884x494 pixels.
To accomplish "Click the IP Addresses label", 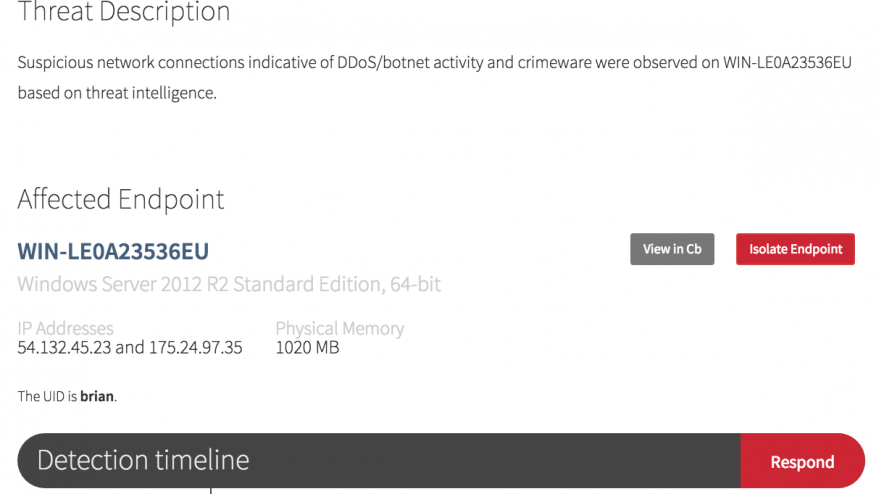I will 65,328.
